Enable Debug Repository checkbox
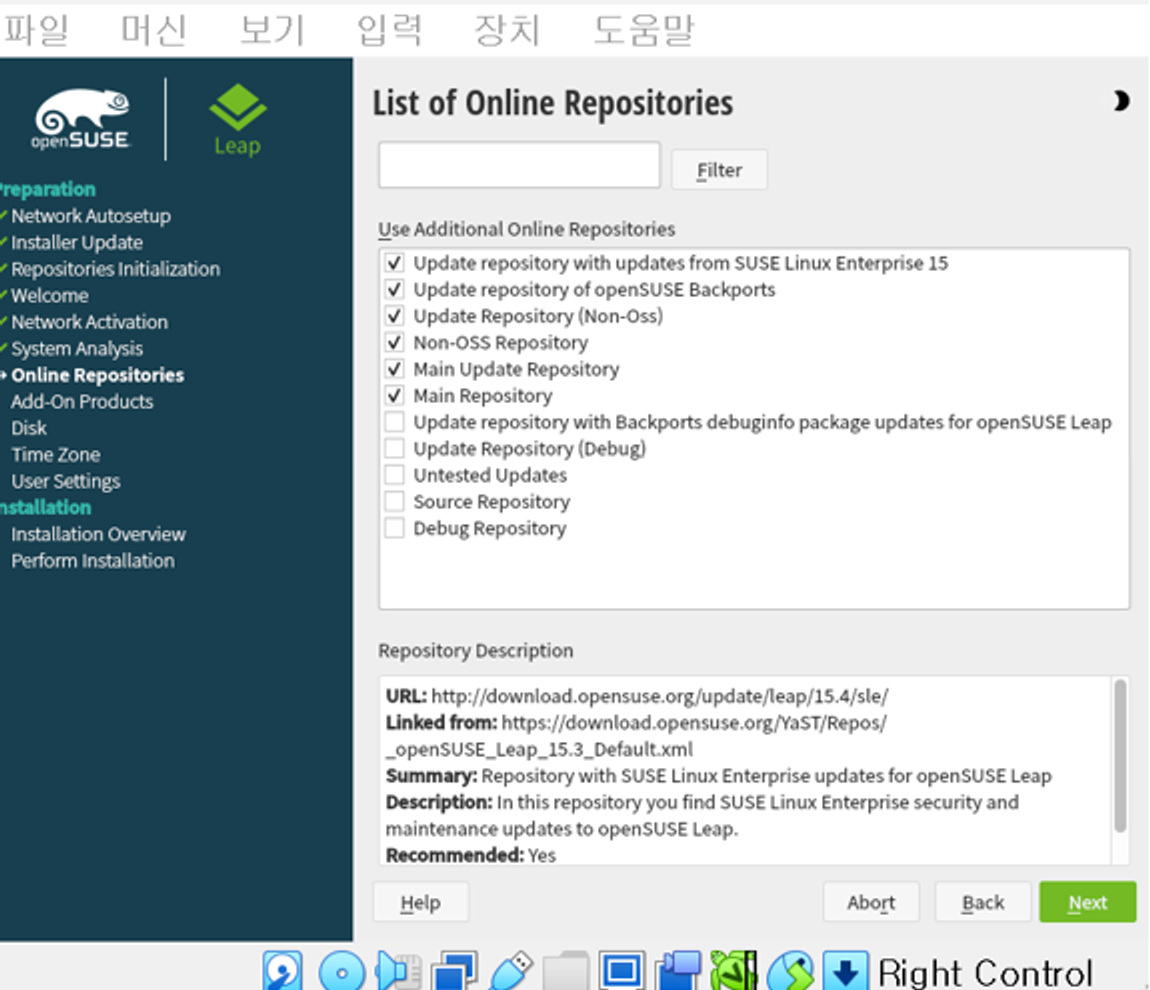The image size is (1150, 990). coord(395,528)
